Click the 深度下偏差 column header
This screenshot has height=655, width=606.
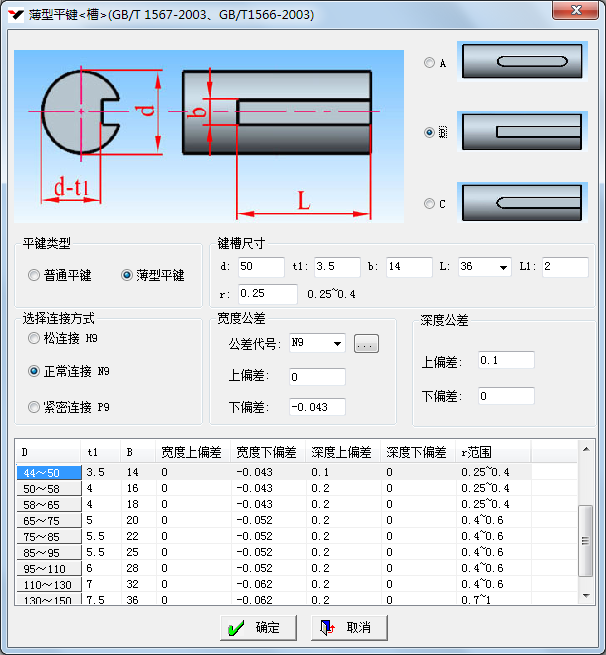coord(418,452)
